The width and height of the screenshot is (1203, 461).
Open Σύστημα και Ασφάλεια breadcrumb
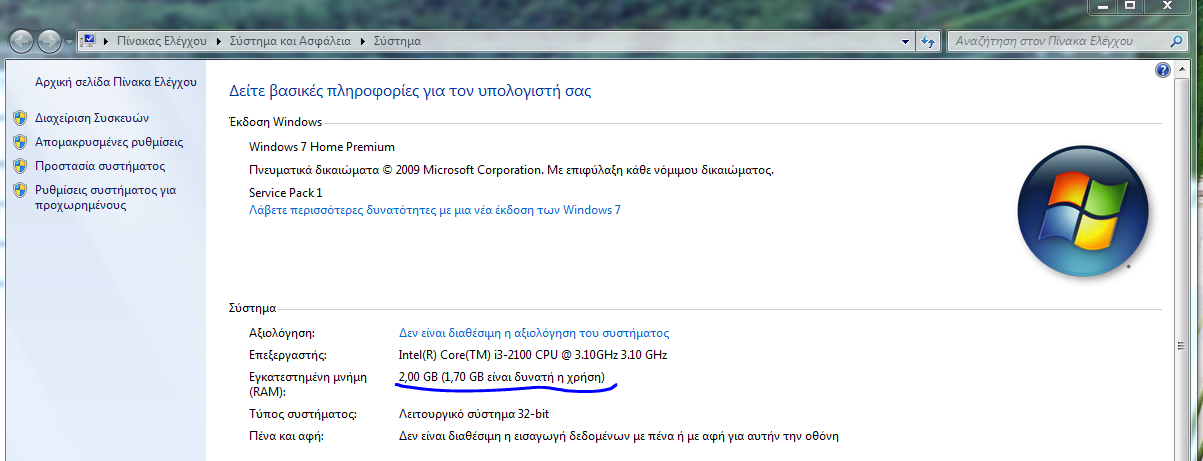[x=288, y=42]
